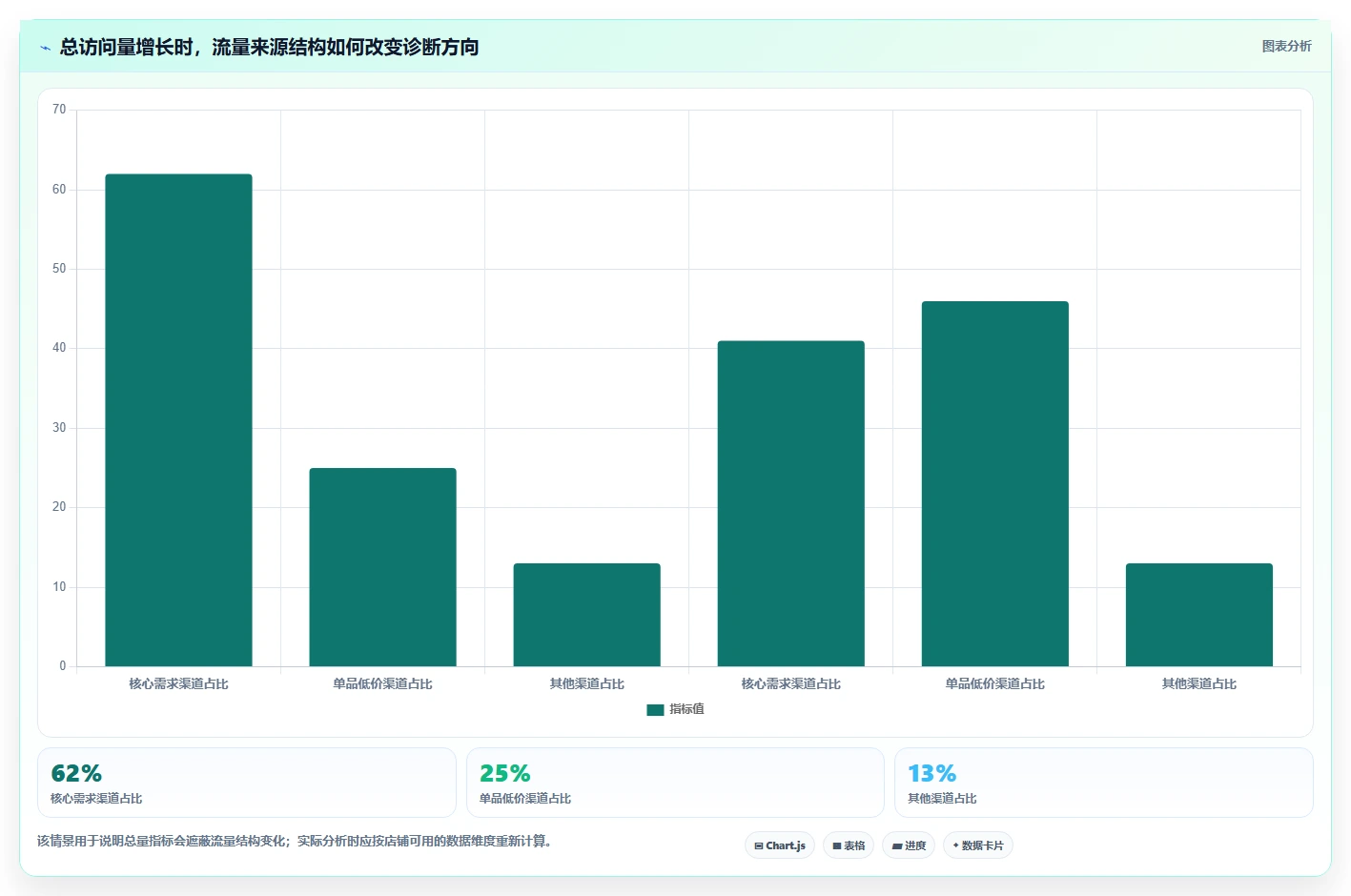Click the bar reaching about 46
This screenshot has height=896, width=1351.
[994, 483]
